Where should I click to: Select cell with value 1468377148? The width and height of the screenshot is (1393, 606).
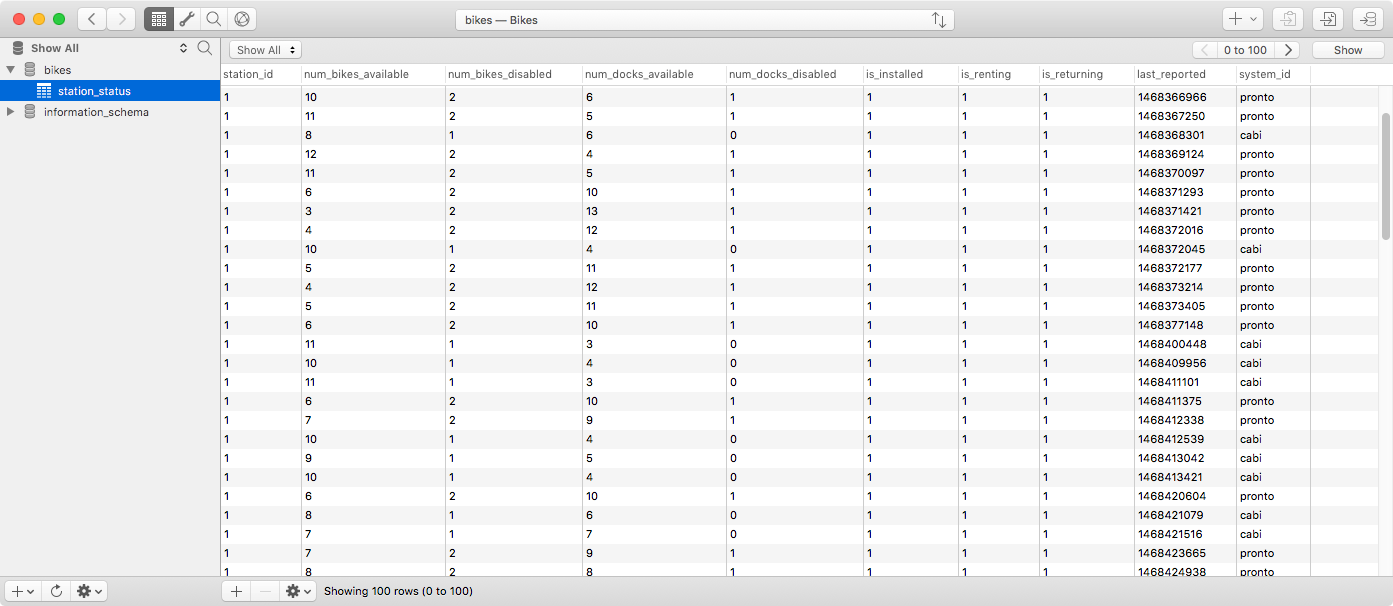[1185, 325]
